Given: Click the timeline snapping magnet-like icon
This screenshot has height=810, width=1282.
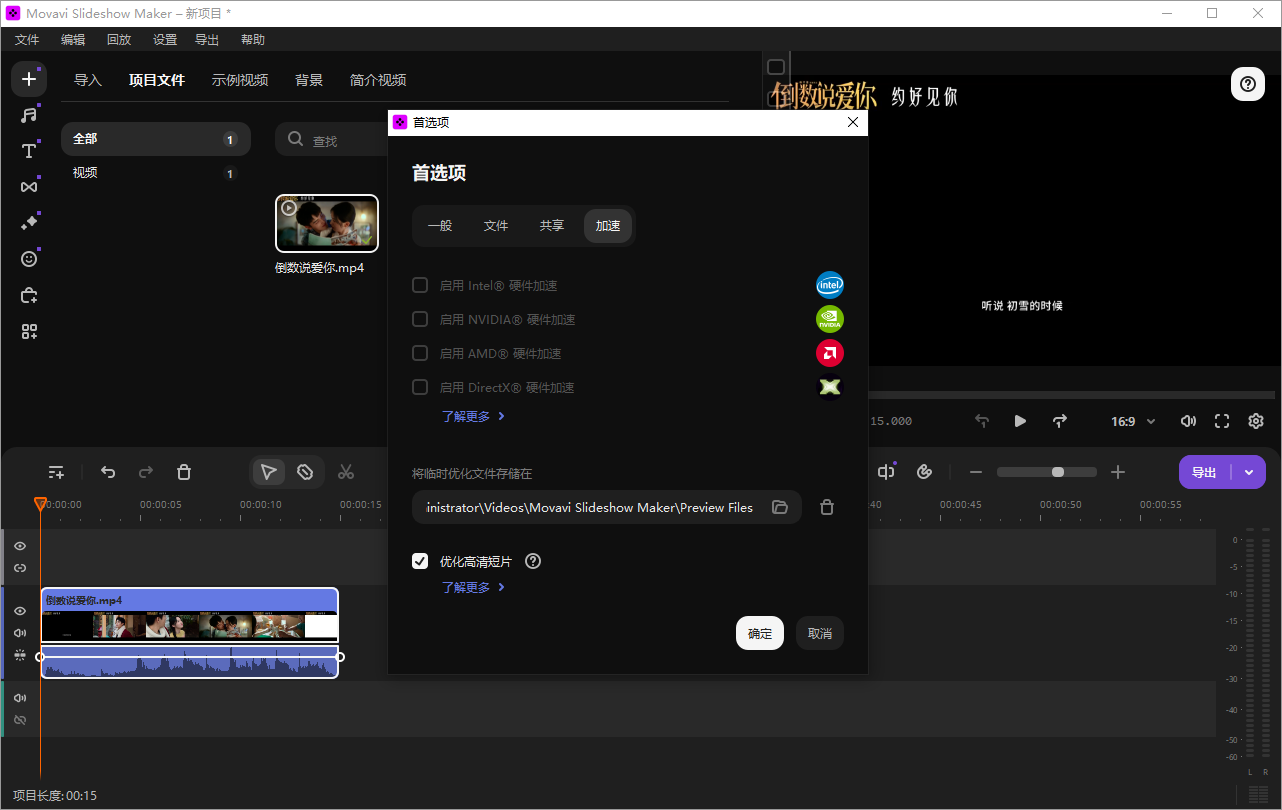Looking at the screenshot, I should [x=886, y=472].
